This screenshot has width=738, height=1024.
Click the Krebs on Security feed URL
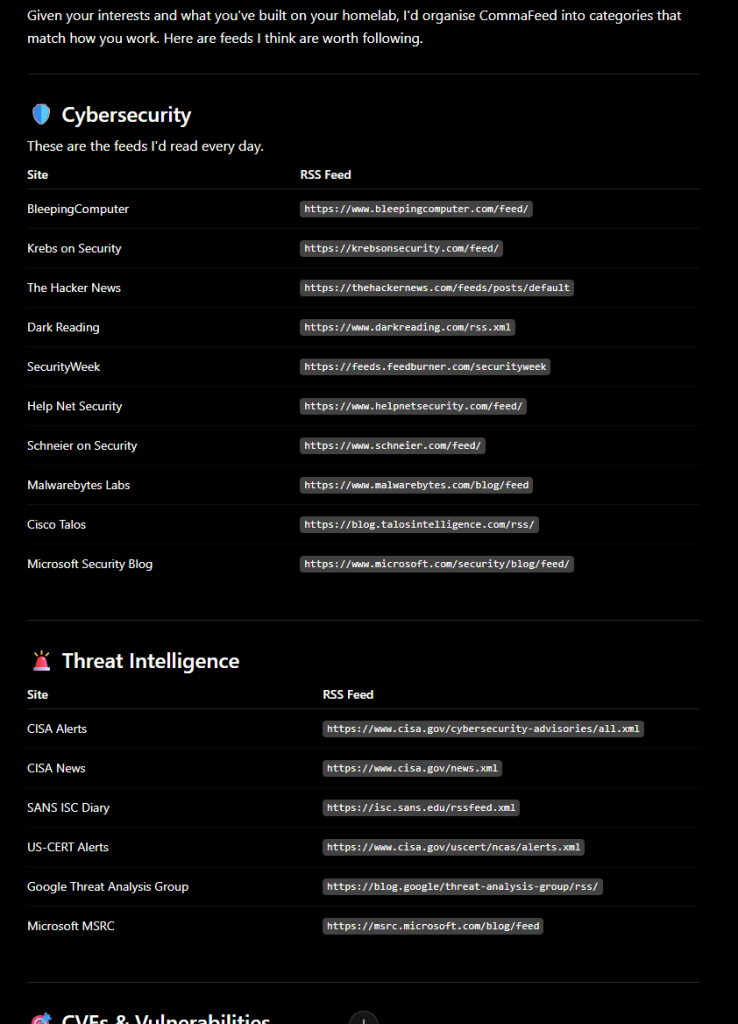[401, 248]
